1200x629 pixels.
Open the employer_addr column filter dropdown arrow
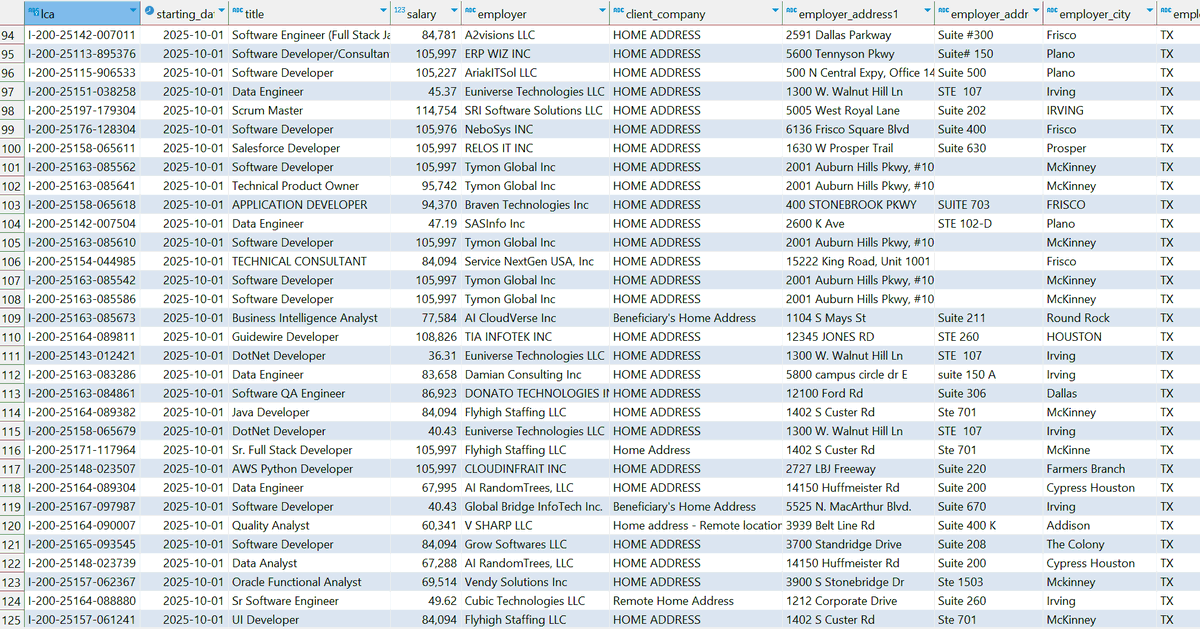tap(1036, 12)
